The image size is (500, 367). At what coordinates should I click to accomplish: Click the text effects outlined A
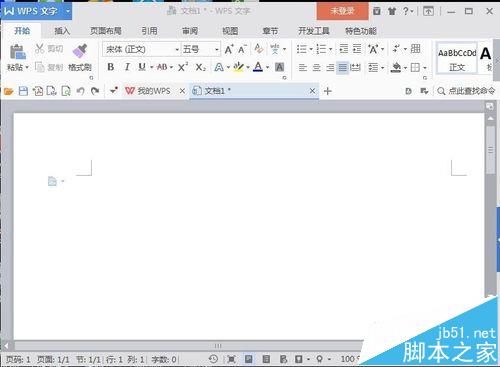[x=219, y=67]
